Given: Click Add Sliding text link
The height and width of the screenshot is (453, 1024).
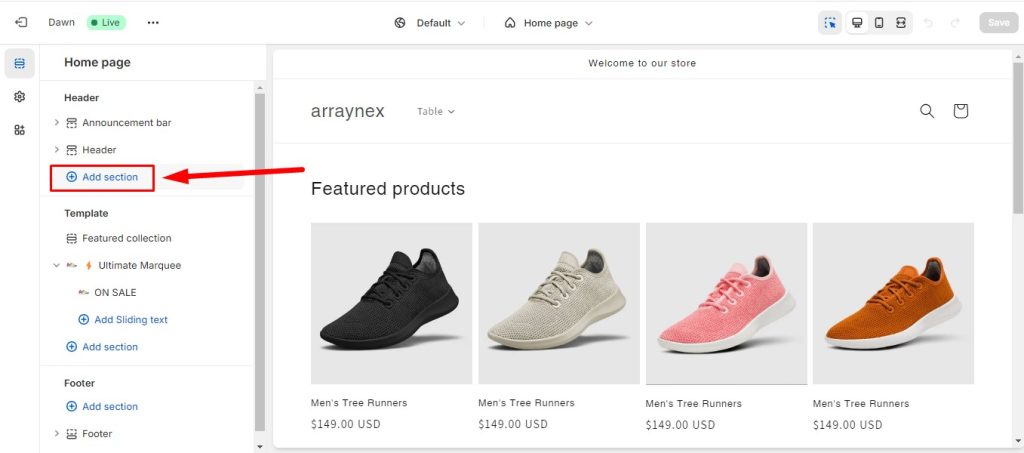Looking at the screenshot, I should [x=130, y=320].
